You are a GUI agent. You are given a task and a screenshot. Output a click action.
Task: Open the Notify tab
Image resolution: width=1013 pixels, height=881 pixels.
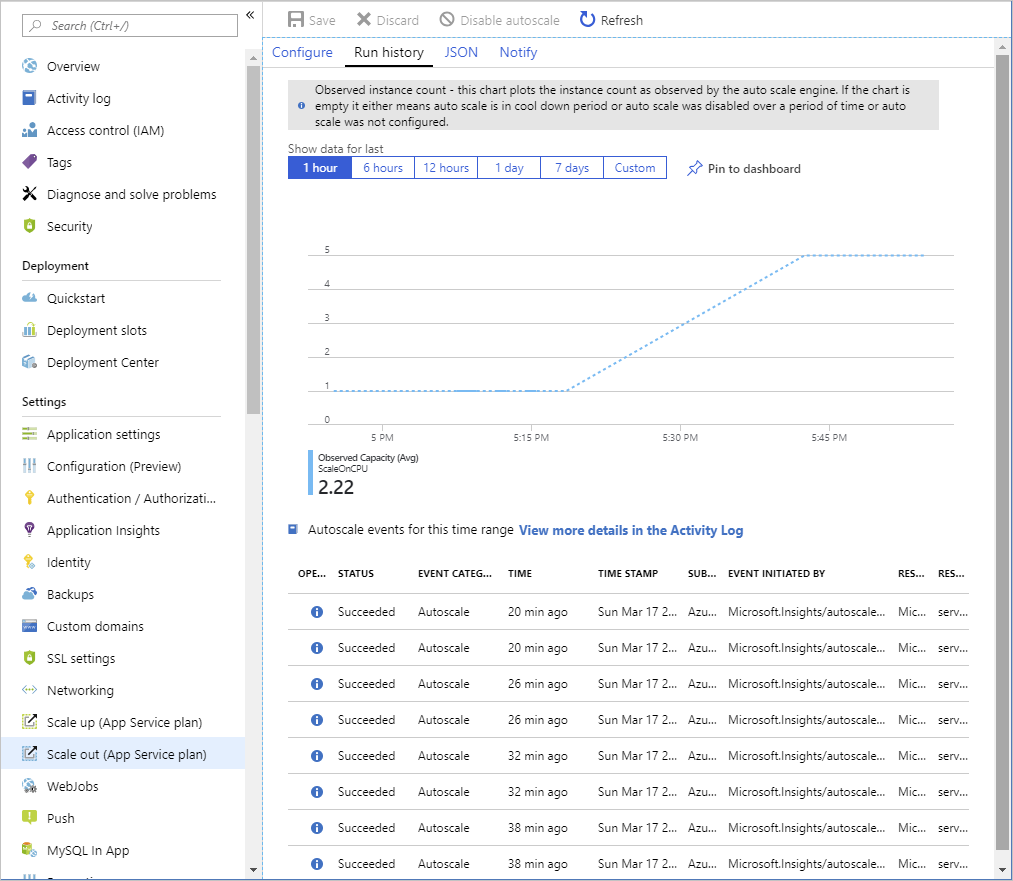[x=518, y=52]
